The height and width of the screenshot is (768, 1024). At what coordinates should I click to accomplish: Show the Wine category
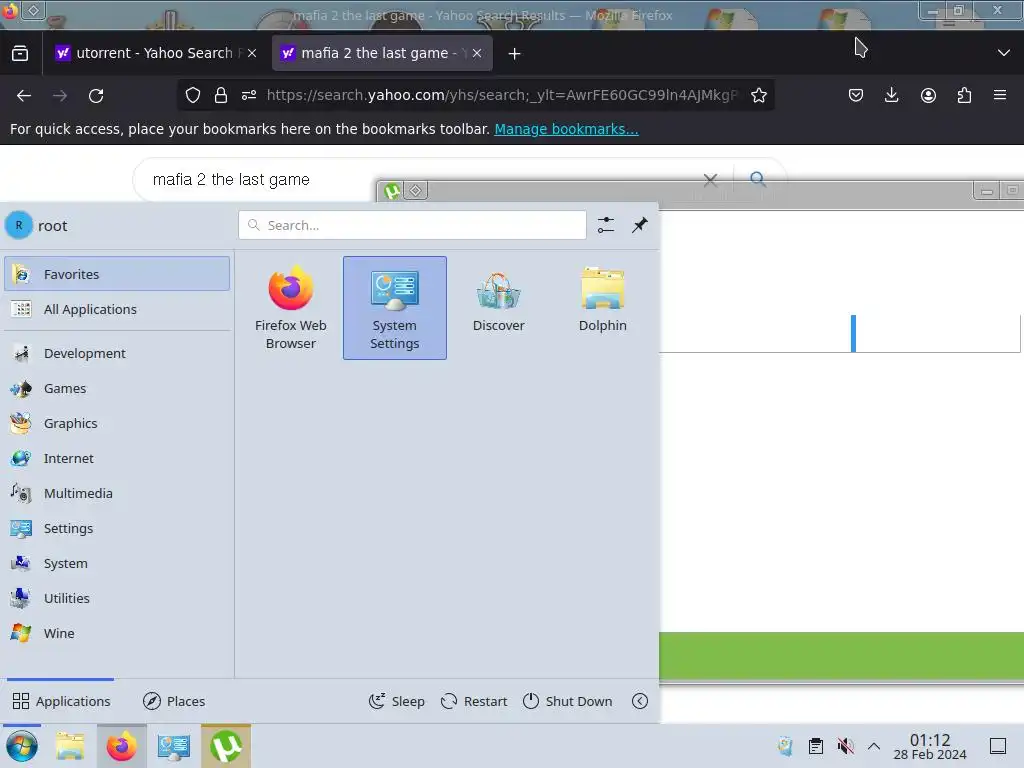pyautogui.click(x=117, y=633)
